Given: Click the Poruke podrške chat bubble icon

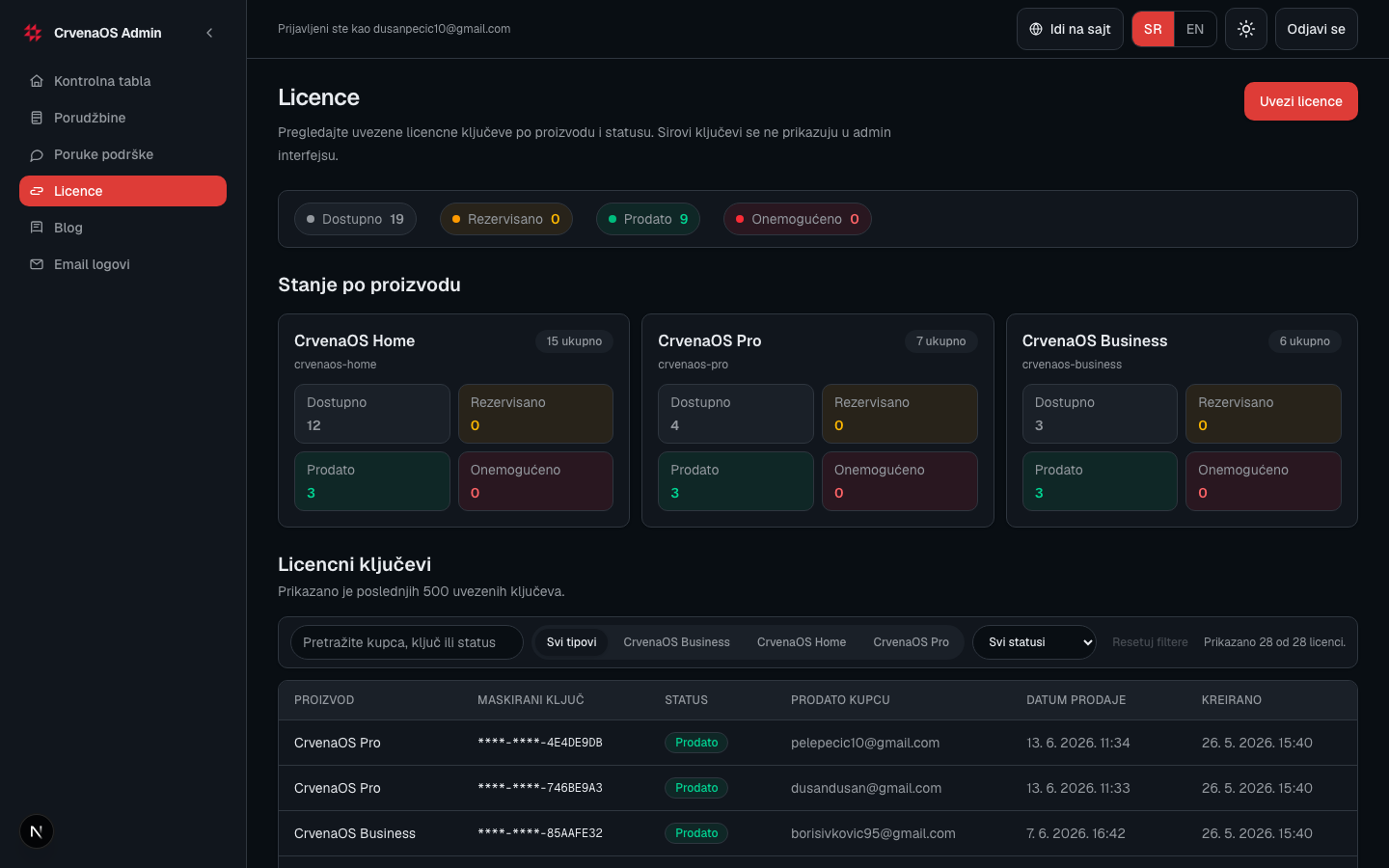Looking at the screenshot, I should (x=37, y=154).
